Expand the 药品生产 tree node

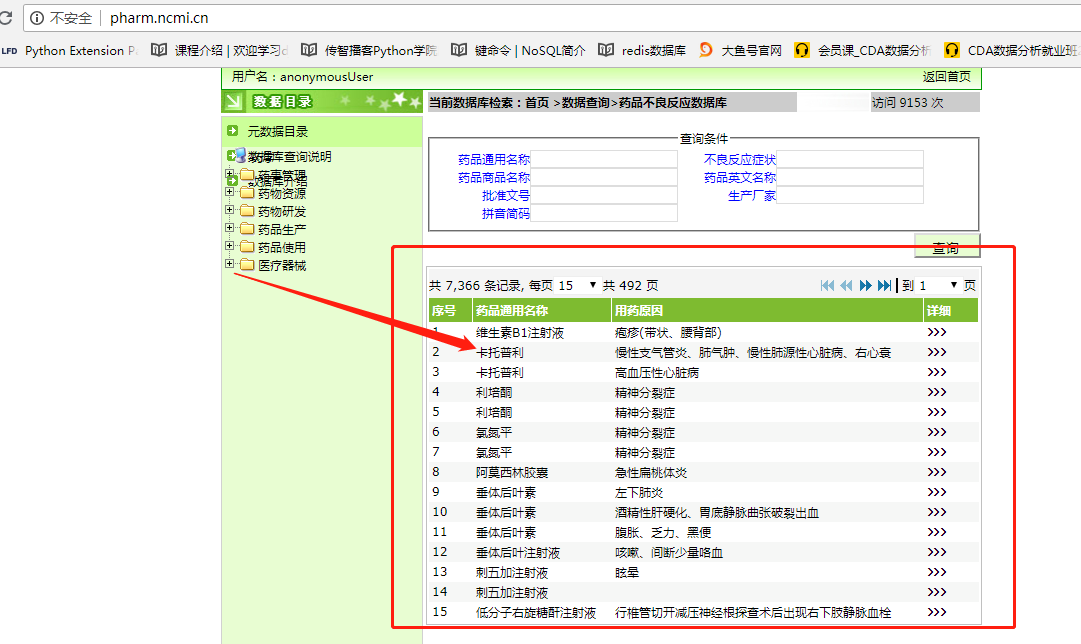(230, 228)
